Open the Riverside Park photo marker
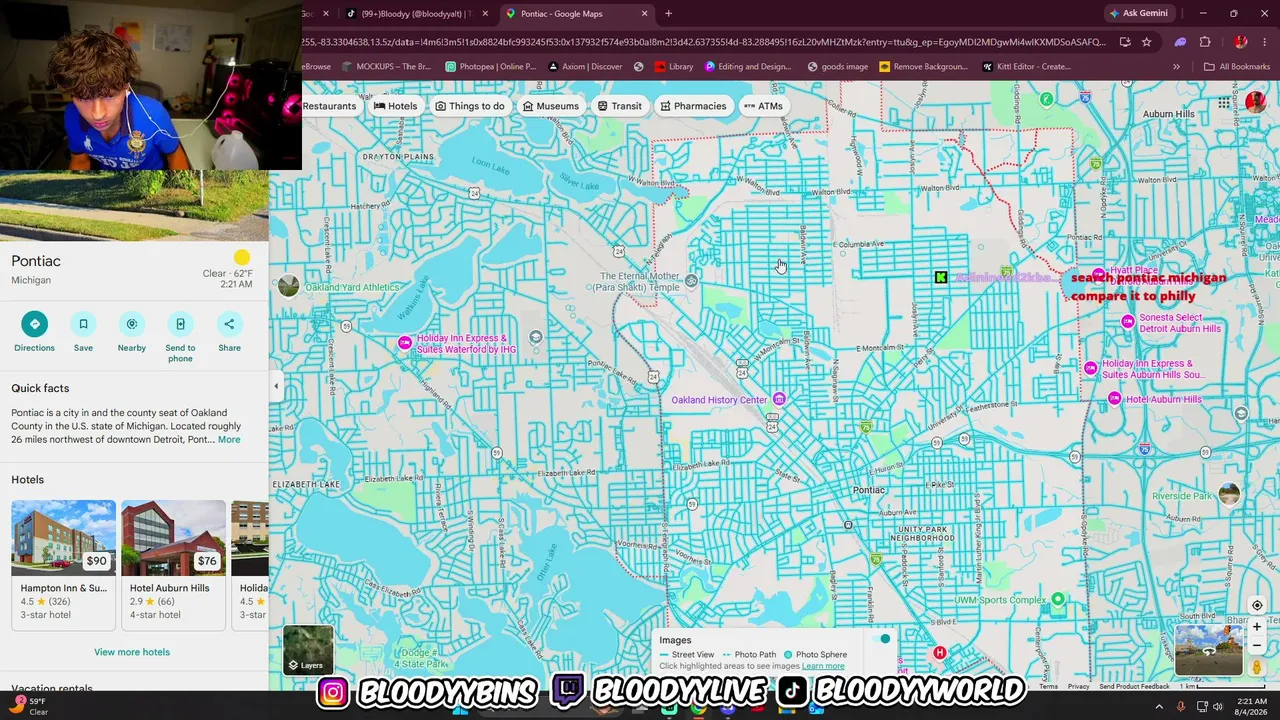1280x720 pixels. coord(1229,494)
